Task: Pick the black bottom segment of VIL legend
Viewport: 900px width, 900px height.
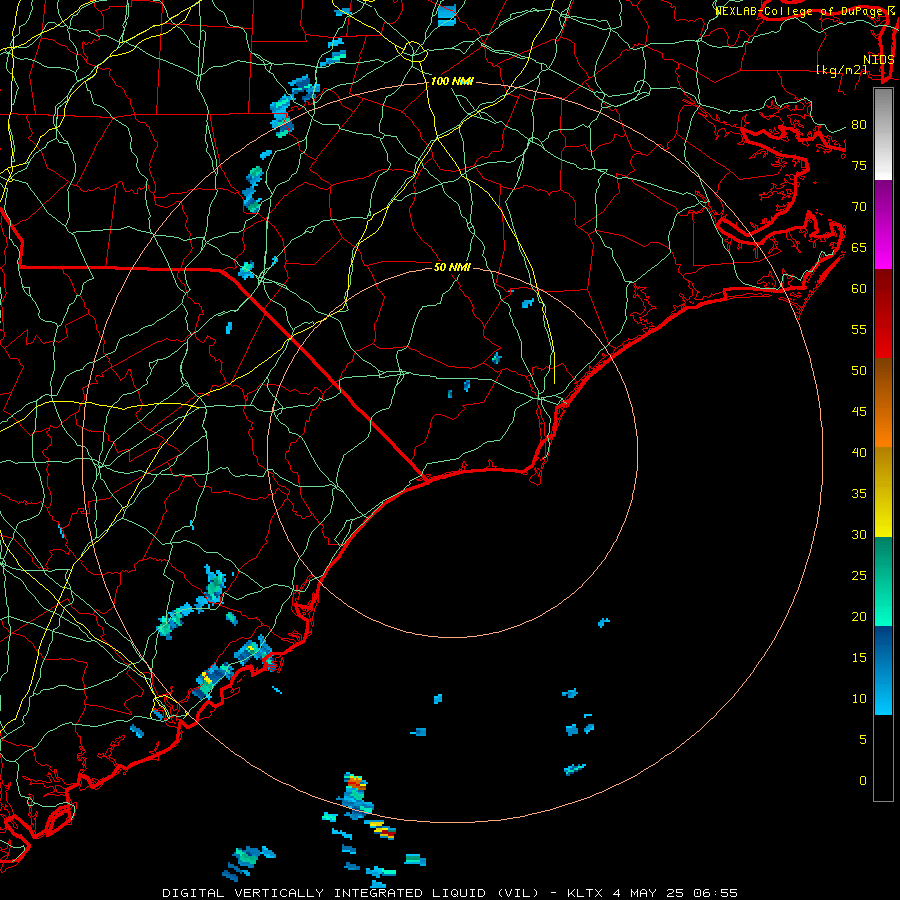Action: pyautogui.click(x=883, y=757)
